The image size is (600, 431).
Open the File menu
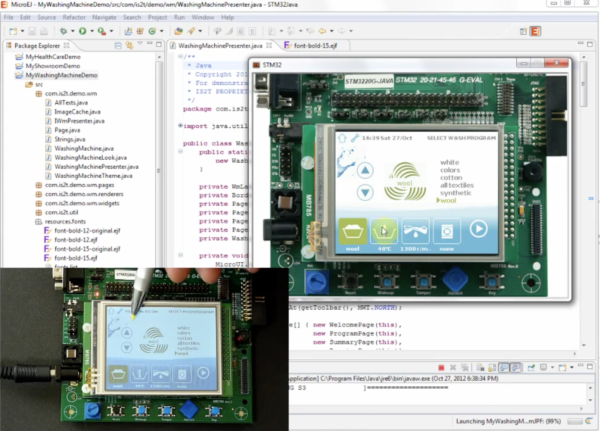point(8,17)
